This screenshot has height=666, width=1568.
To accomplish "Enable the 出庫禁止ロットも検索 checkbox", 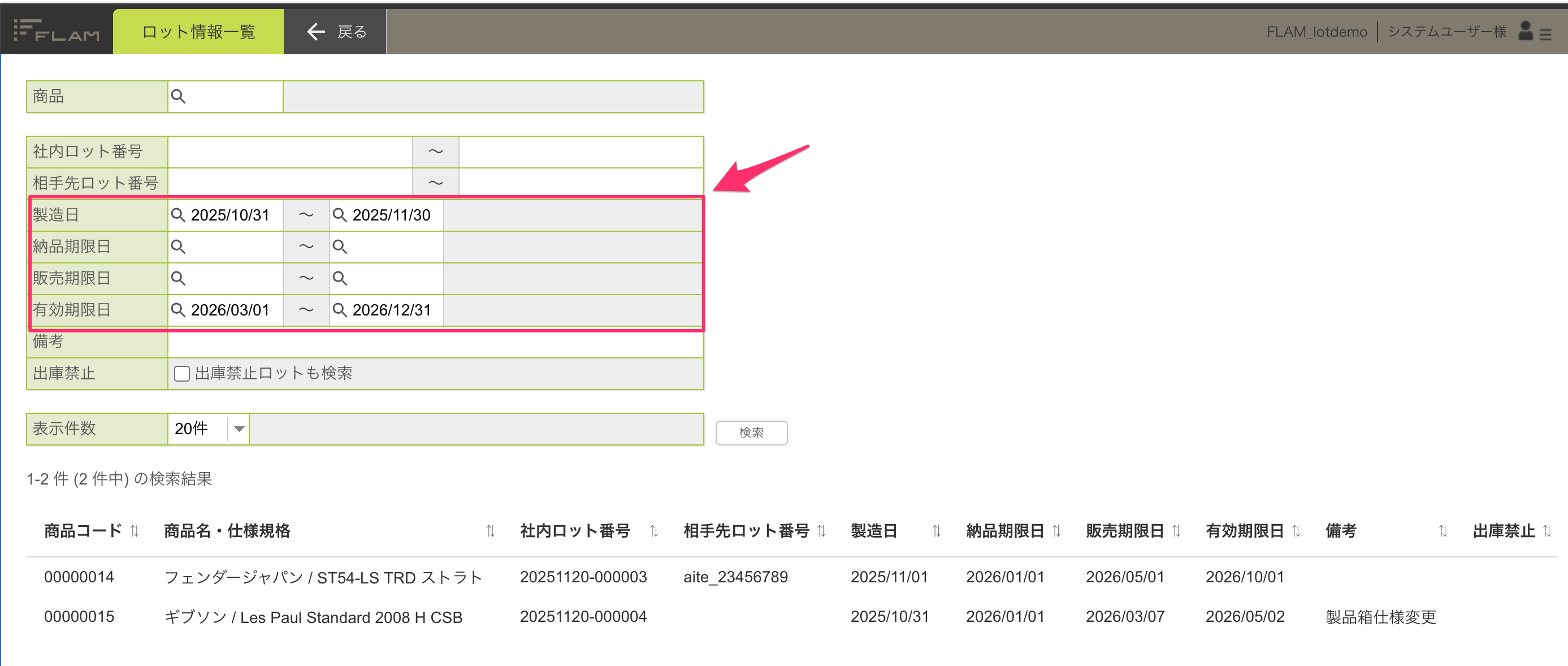I will [x=182, y=374].
